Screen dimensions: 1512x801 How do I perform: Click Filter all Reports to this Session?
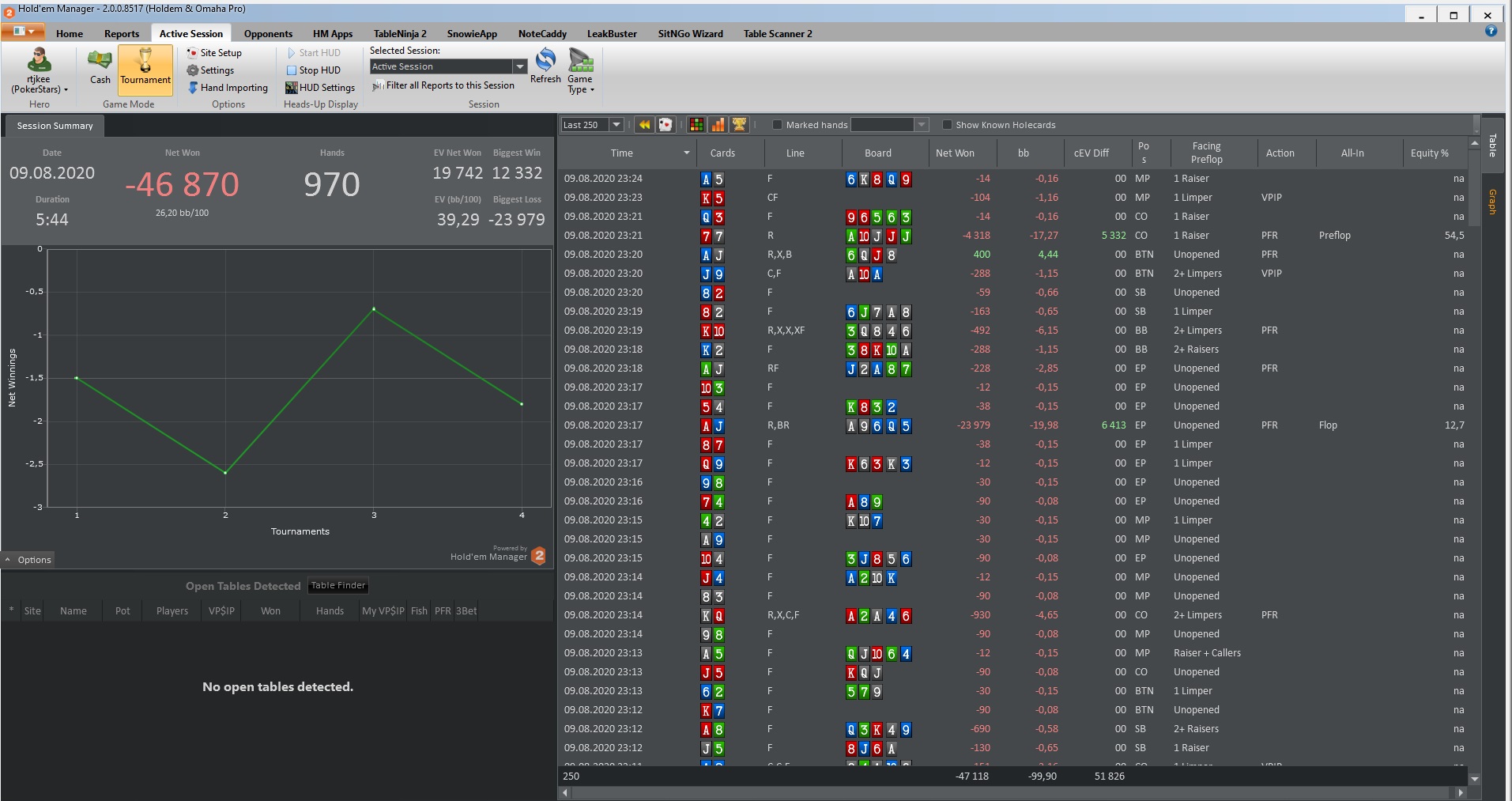443,85
